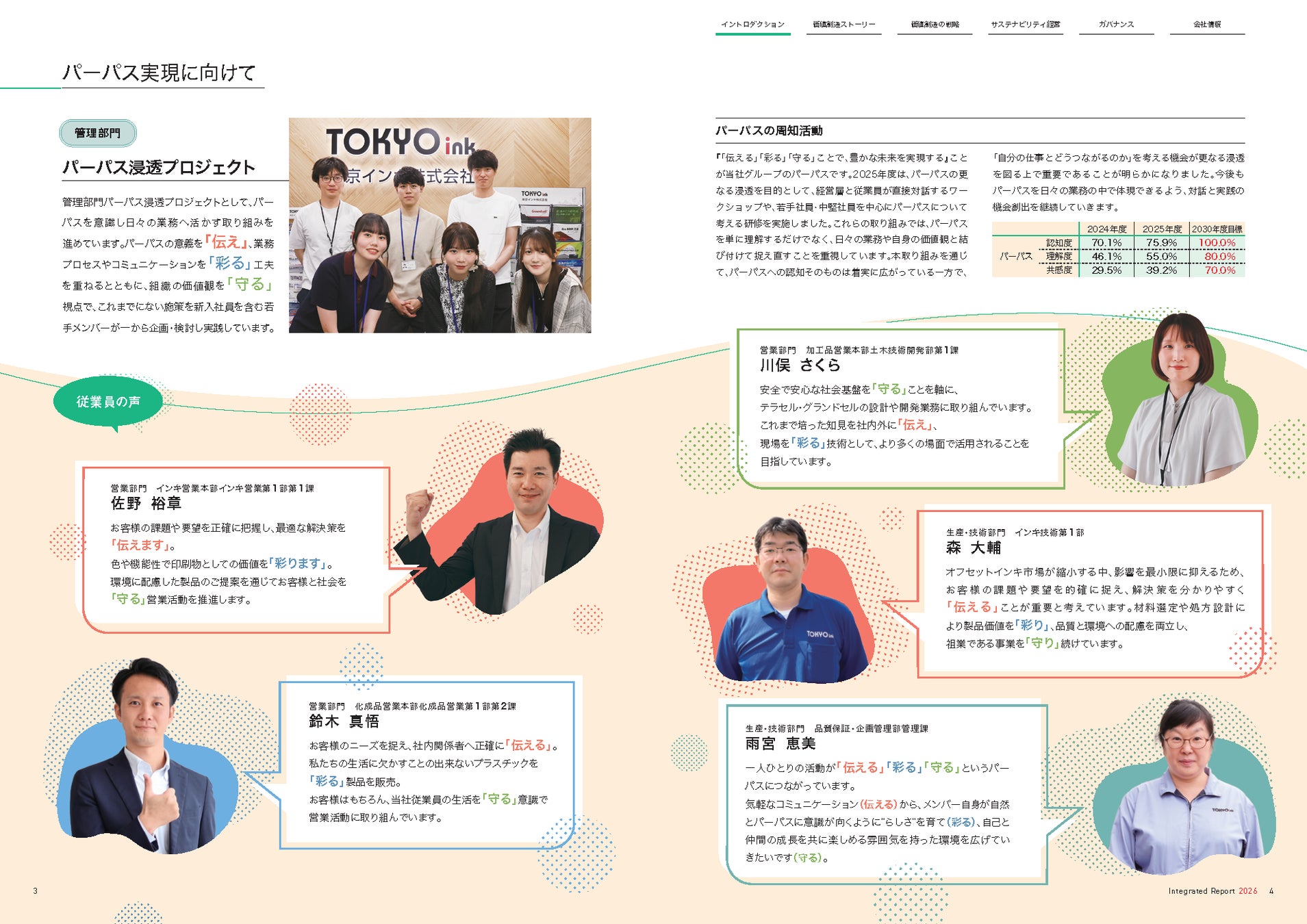Go to the サステナビリティ経営 tab
Image resolution: width=1307 pixels, height=924 pixels.
tap(1025, 25)
